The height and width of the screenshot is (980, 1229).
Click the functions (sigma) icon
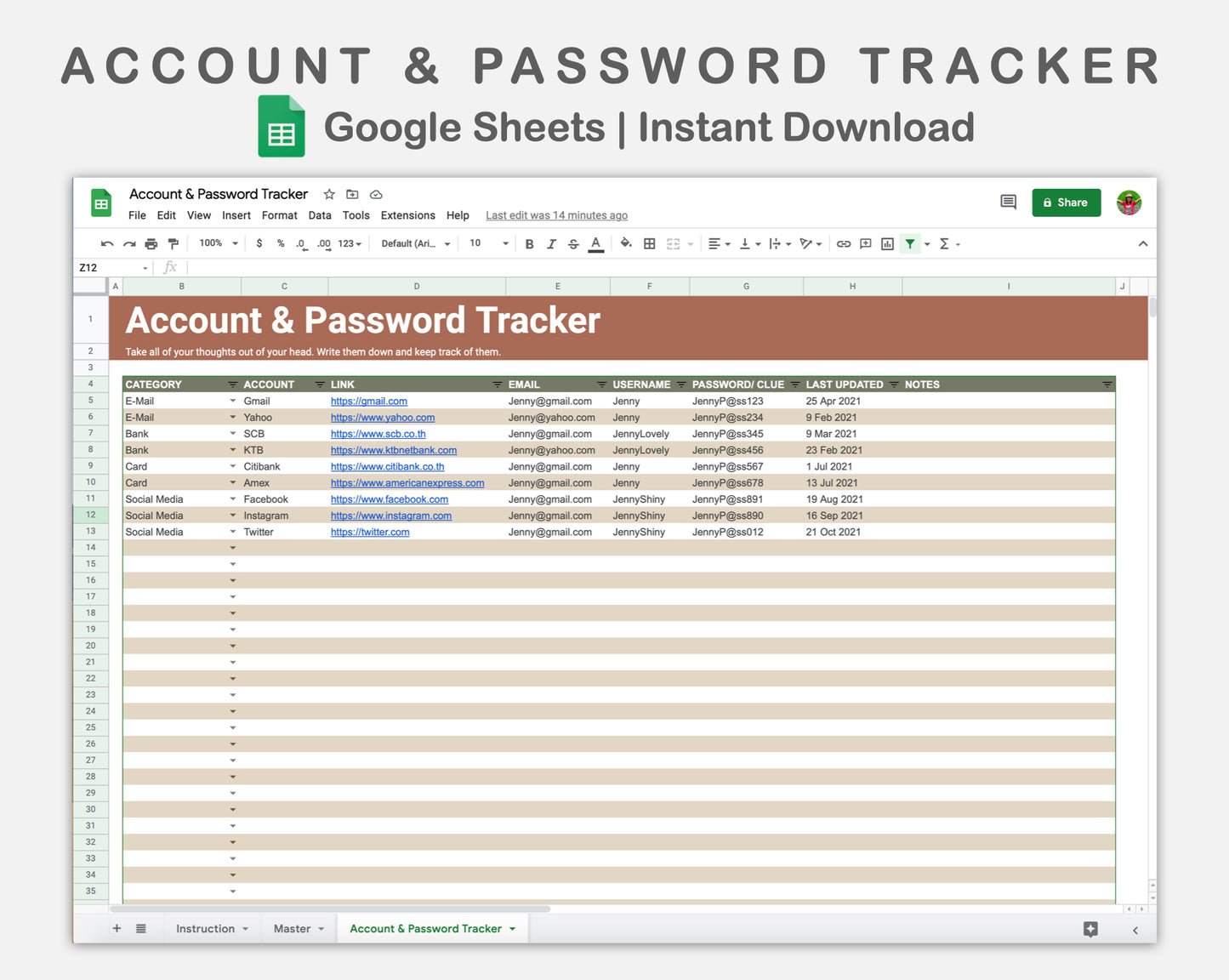point(946,243)
